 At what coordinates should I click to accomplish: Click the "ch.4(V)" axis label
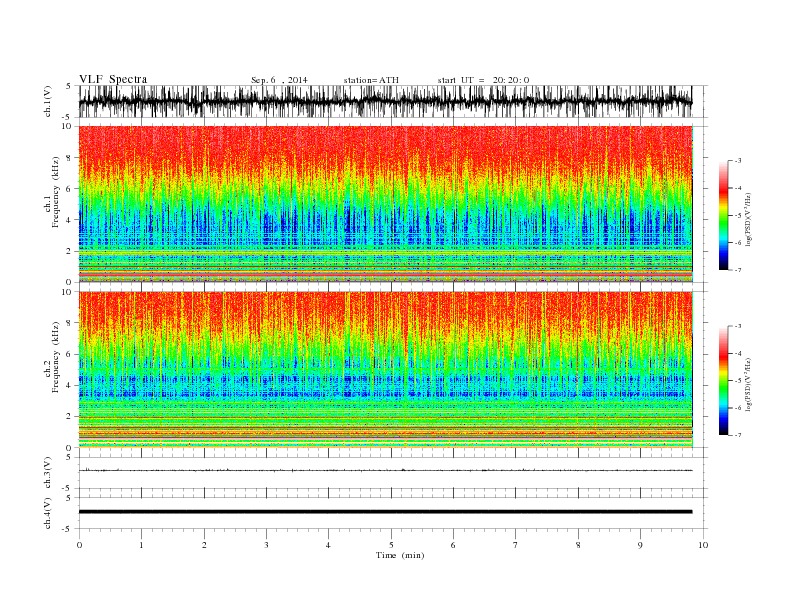point(48,513)
